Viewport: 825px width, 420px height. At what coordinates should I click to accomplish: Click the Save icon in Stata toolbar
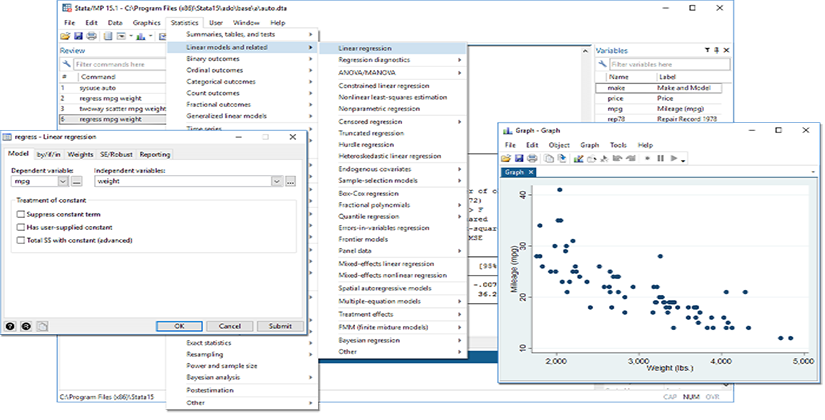click(78, 35)
